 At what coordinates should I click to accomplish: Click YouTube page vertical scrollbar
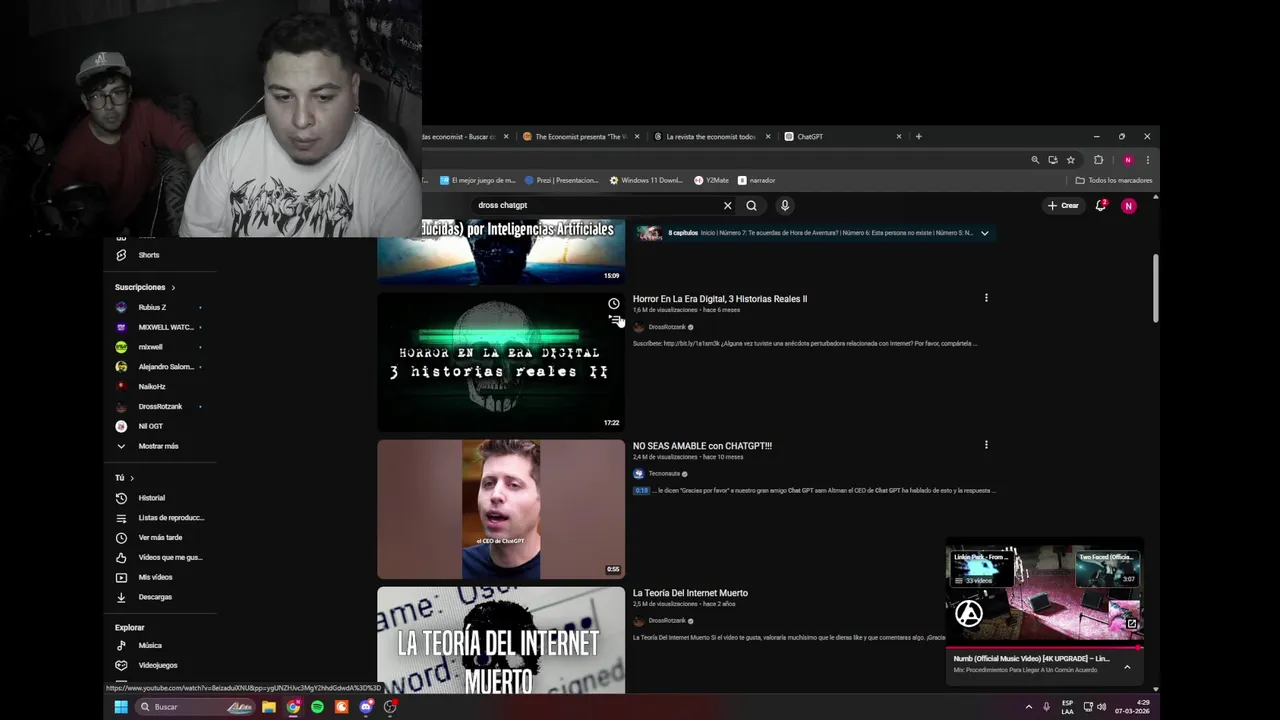1156,288
